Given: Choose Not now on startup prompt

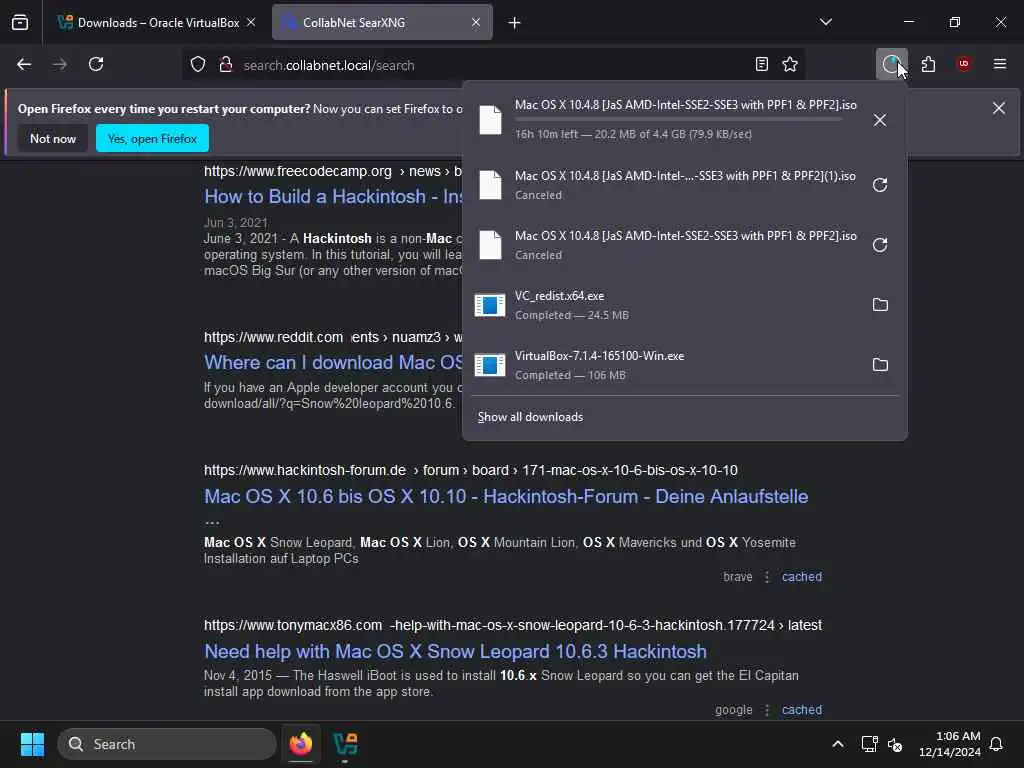Looking at the screenshot, I should (53, 138).
